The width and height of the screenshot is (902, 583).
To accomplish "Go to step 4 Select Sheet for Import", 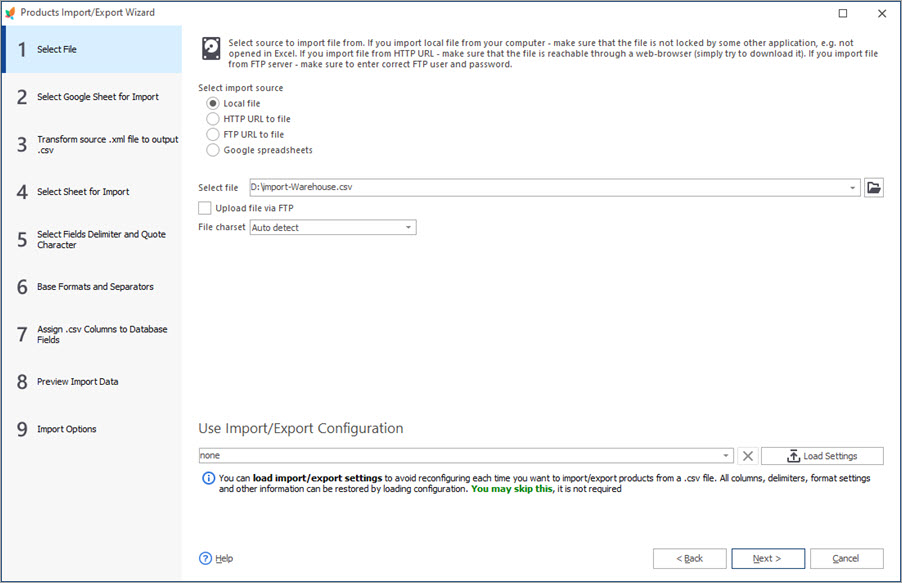I will pos(92,192).
